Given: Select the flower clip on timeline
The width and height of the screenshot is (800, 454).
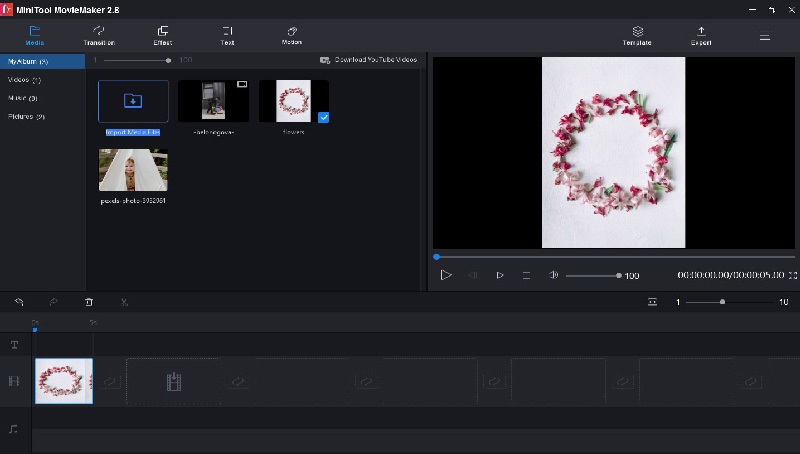Looking at the screenshot, I should coord(64,381).
